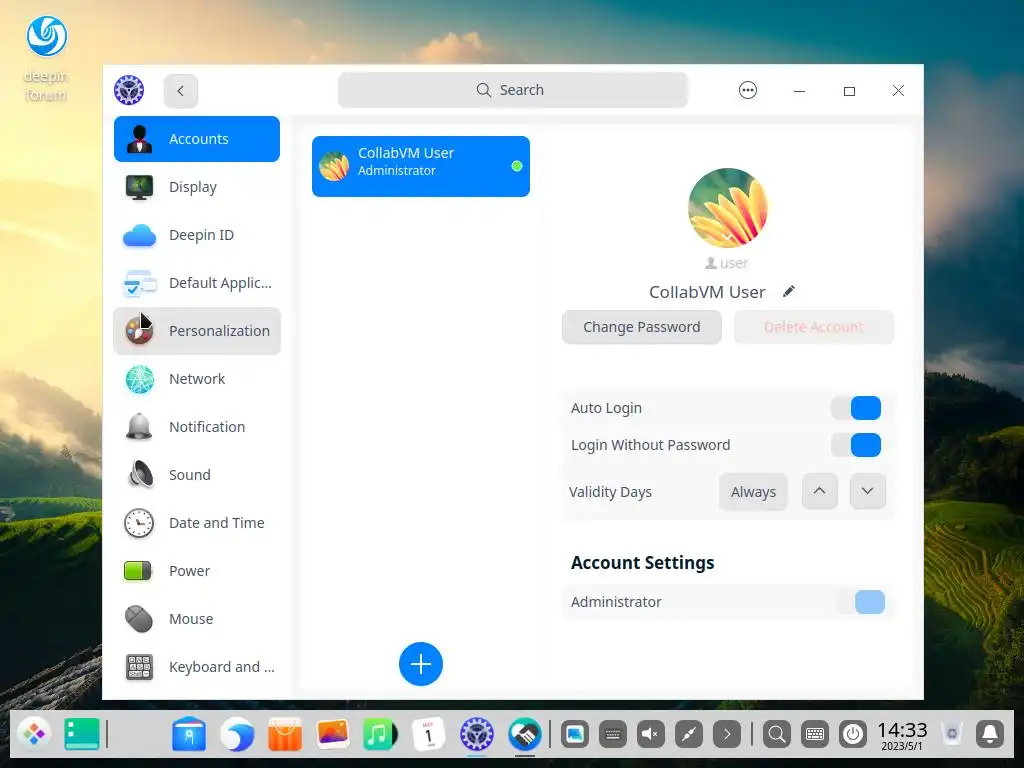
Task: Click the Control Center dock icon
Action: tap(477, 734)
